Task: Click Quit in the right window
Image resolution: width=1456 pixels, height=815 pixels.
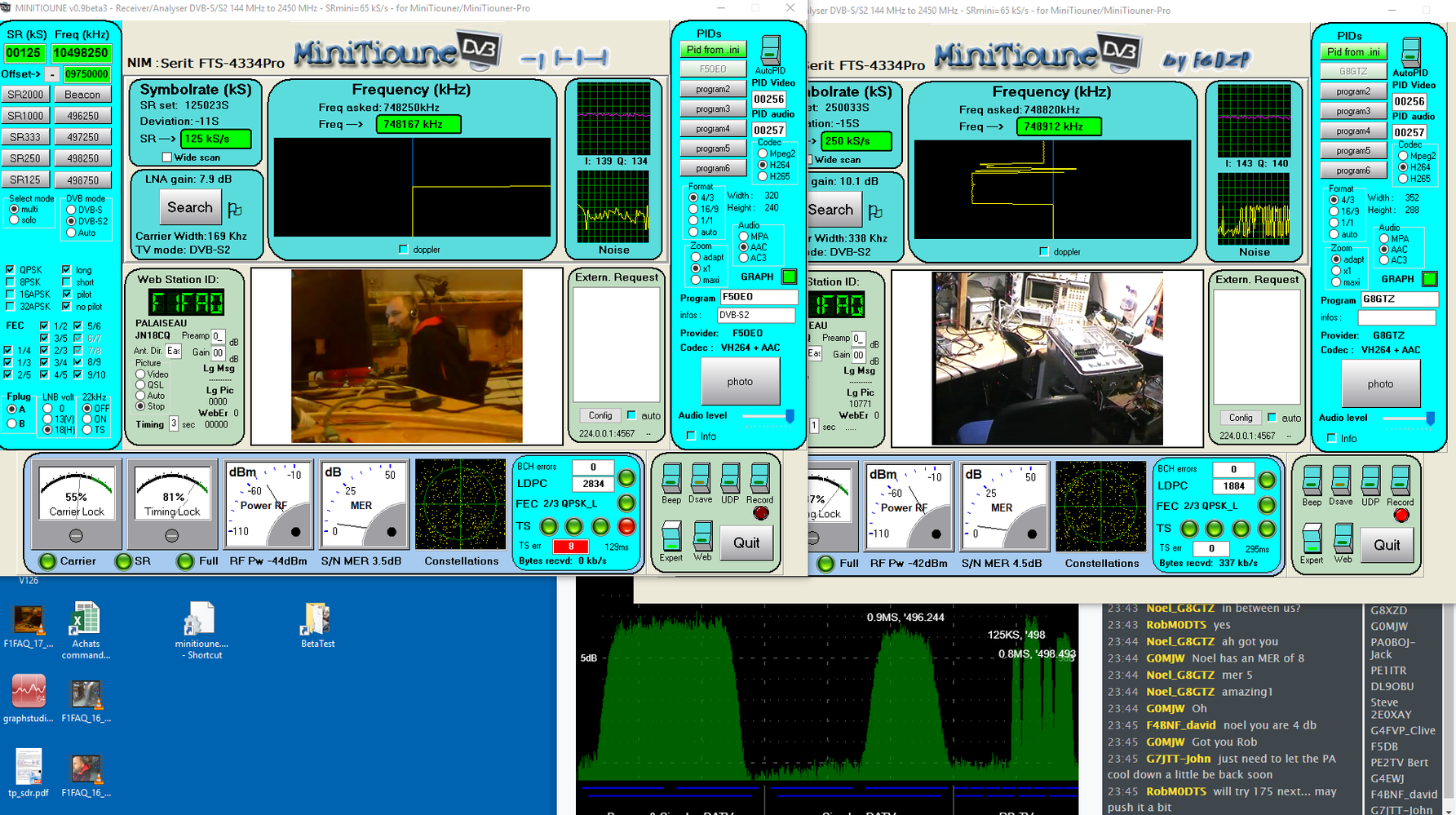Action: [x=1387, y=545]
